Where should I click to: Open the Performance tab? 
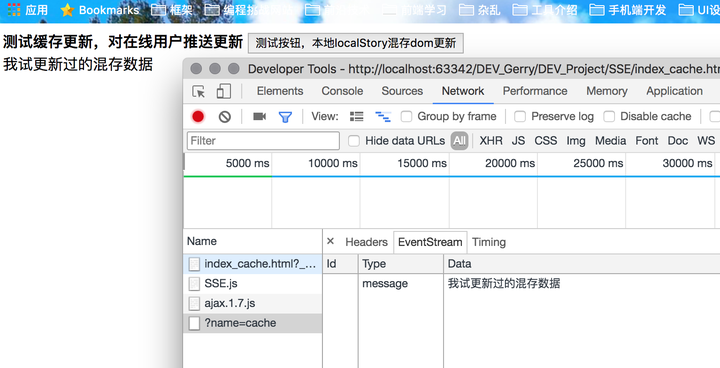535,91
